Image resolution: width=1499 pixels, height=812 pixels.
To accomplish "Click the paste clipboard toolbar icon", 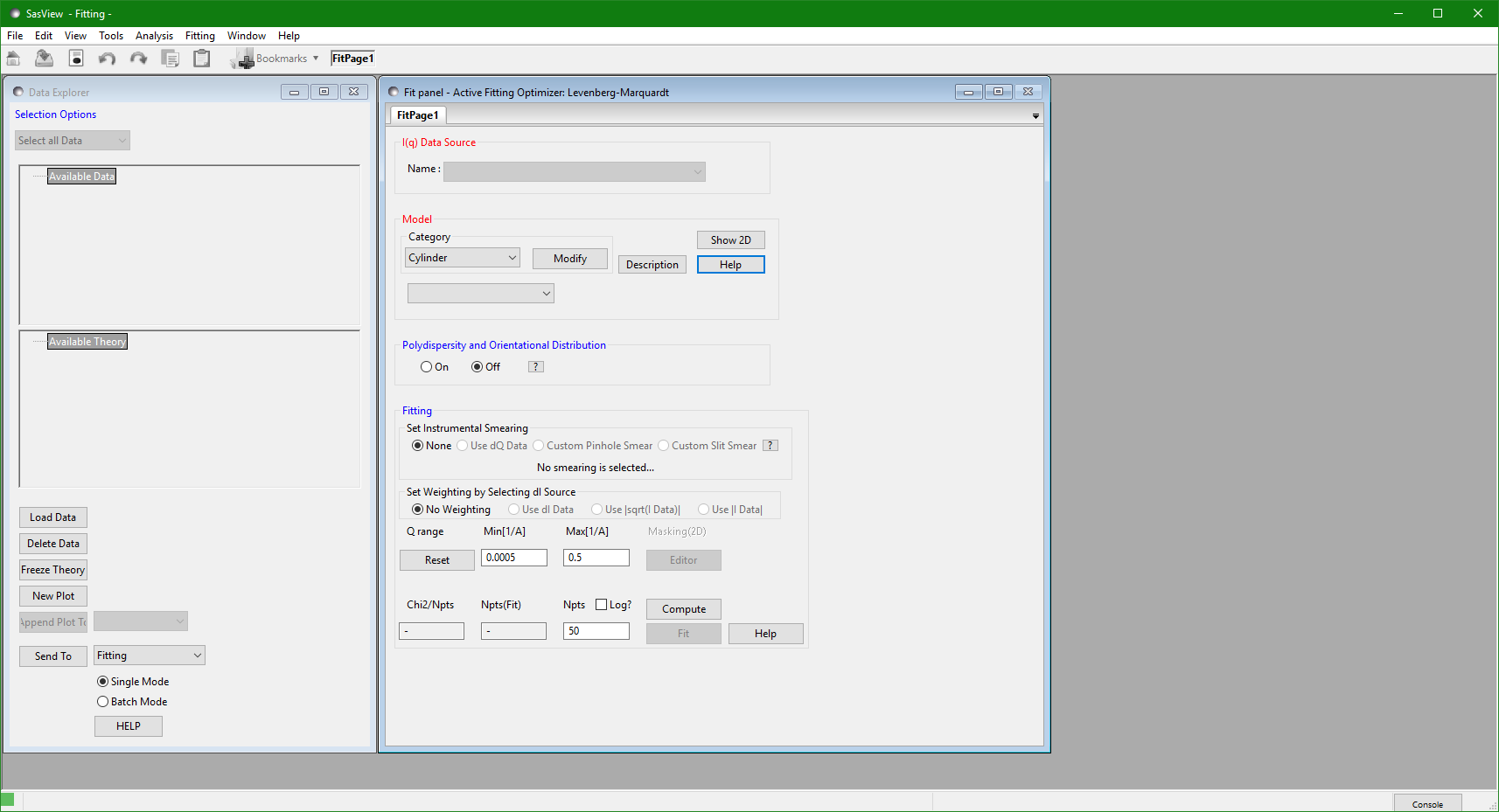I will click(202, 59).
